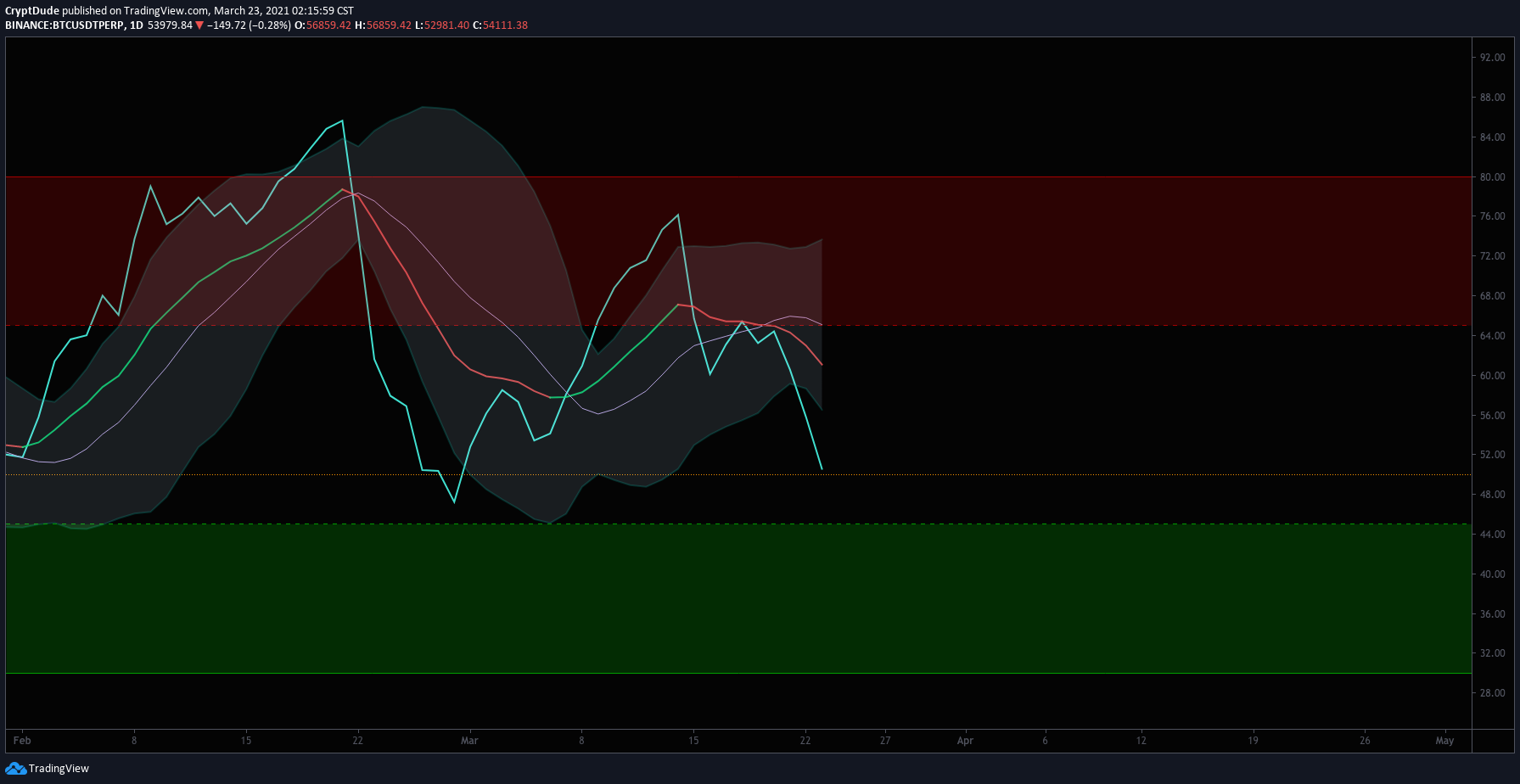The image size is (1520, 784).
Task: Click the 40.00 label on price axis
Action: pos(1493,574)
